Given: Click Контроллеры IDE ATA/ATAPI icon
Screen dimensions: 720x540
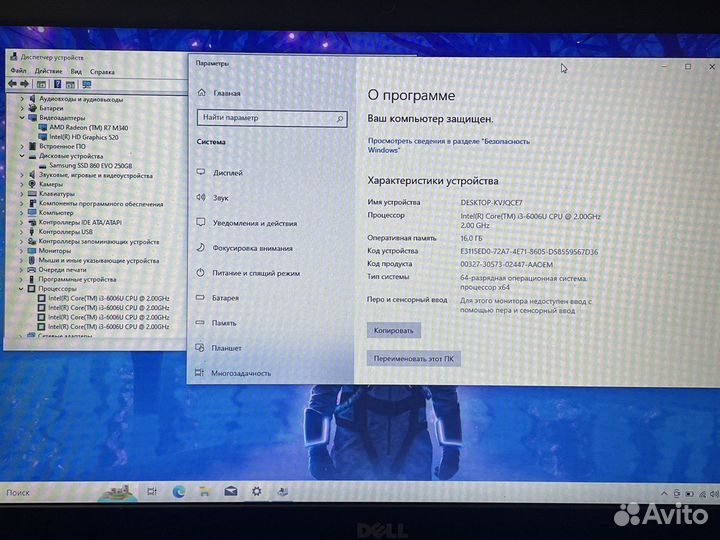Looking at the screenshot, I should pyautogui.click(x=32, y=222).
